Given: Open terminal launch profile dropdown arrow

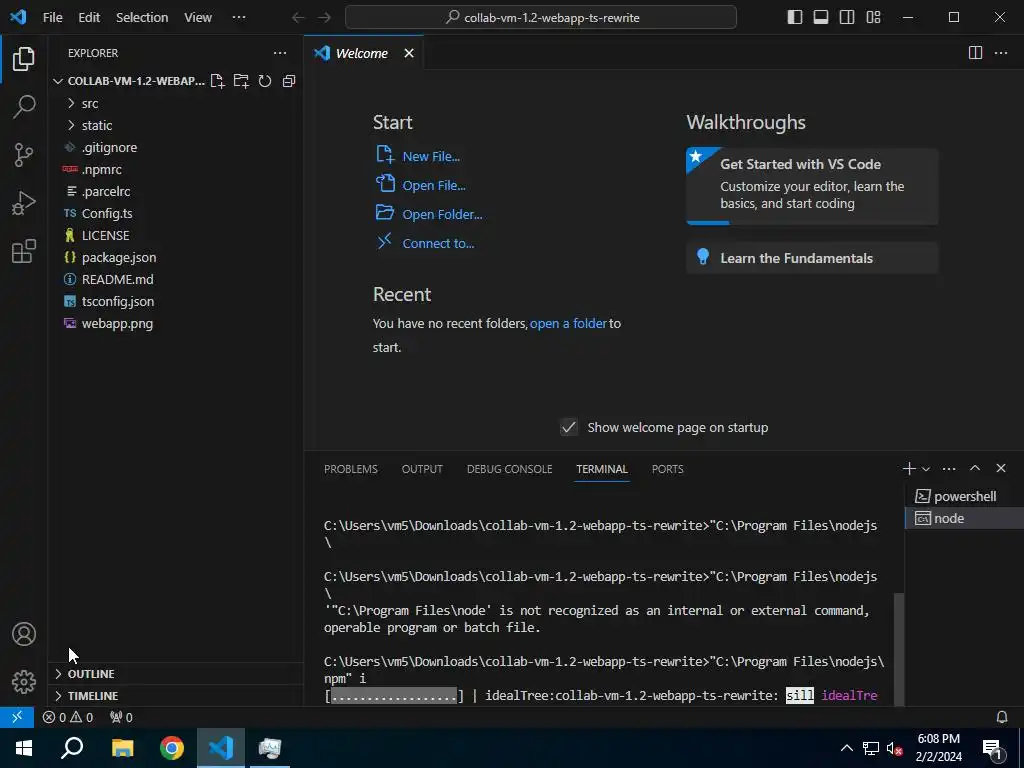Looking at the screenshot, I should (x=925, y=469).
